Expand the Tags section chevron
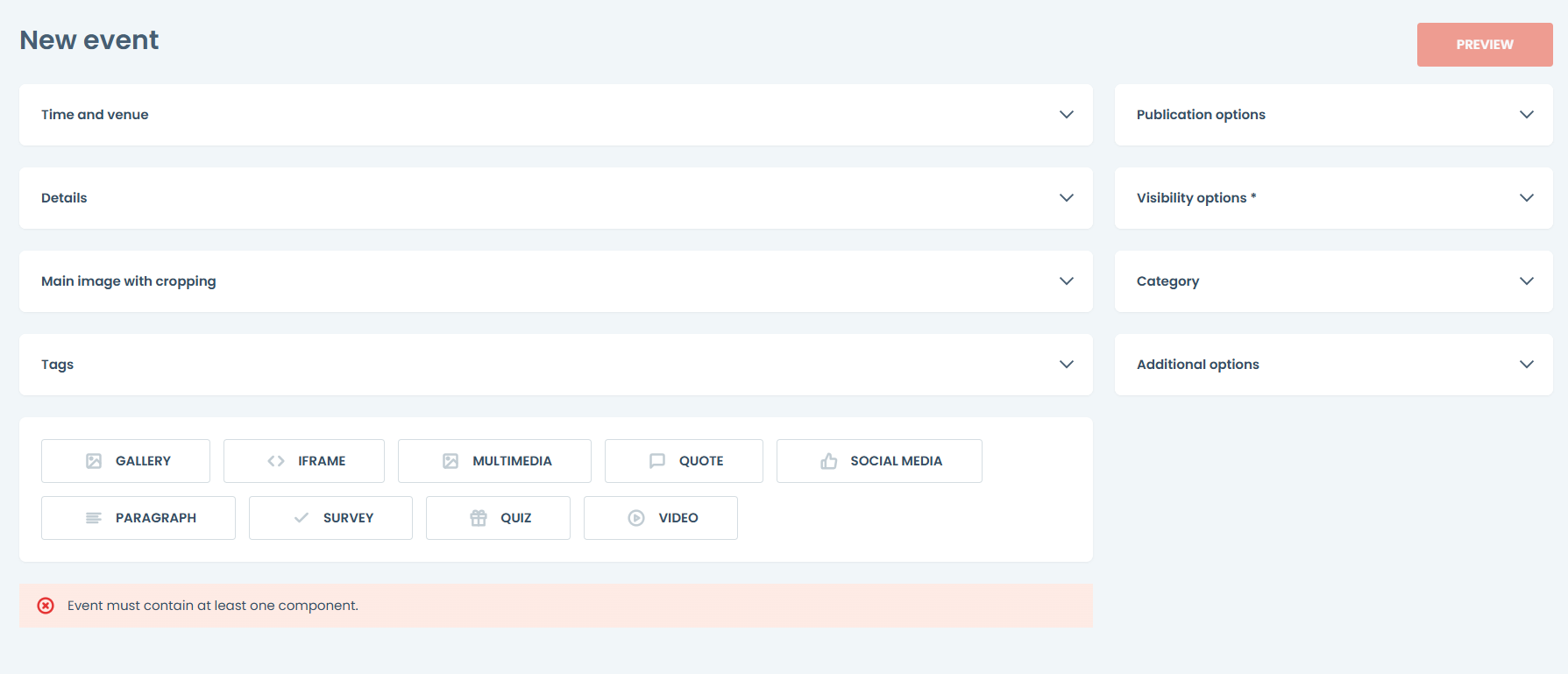1568x674 pixels. click(x=1067, y=365)
